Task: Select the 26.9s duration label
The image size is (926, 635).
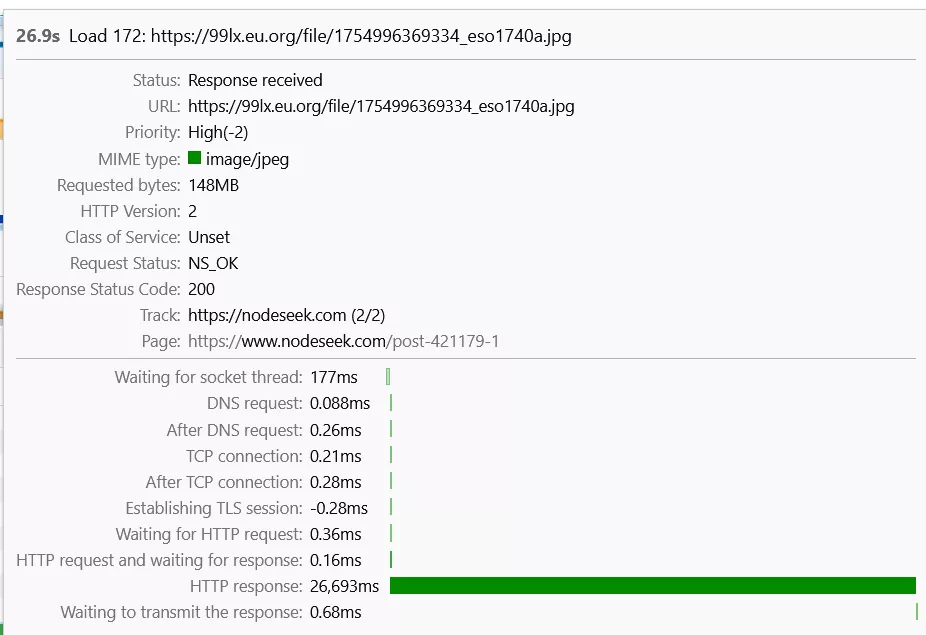Action: (38, 36)
